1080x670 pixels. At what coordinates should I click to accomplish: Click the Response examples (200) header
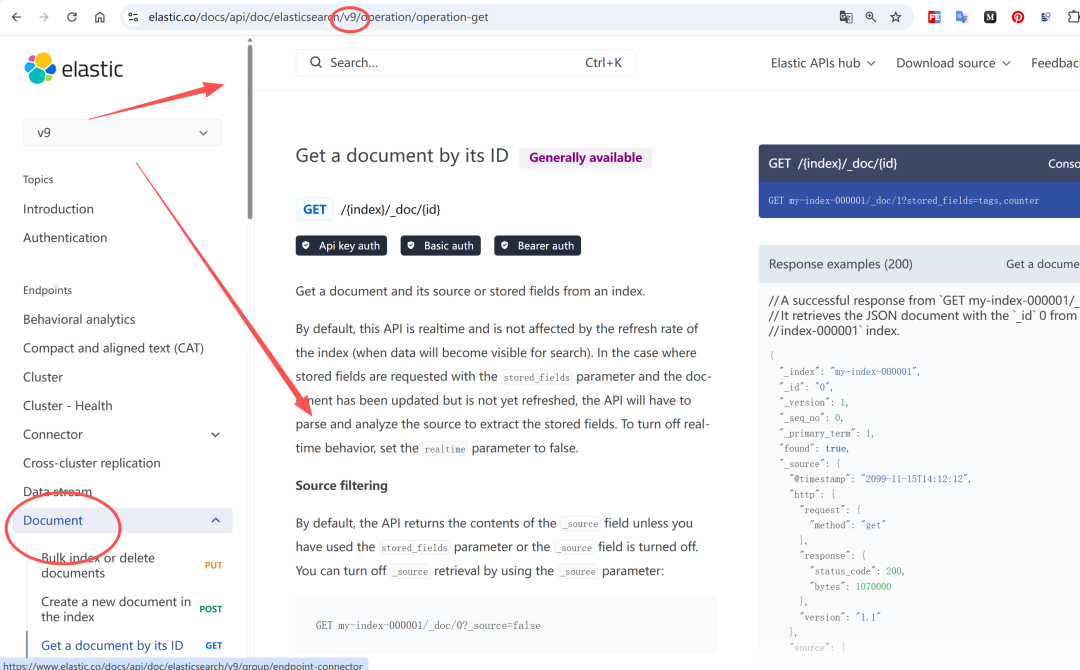tap(840, 264)
